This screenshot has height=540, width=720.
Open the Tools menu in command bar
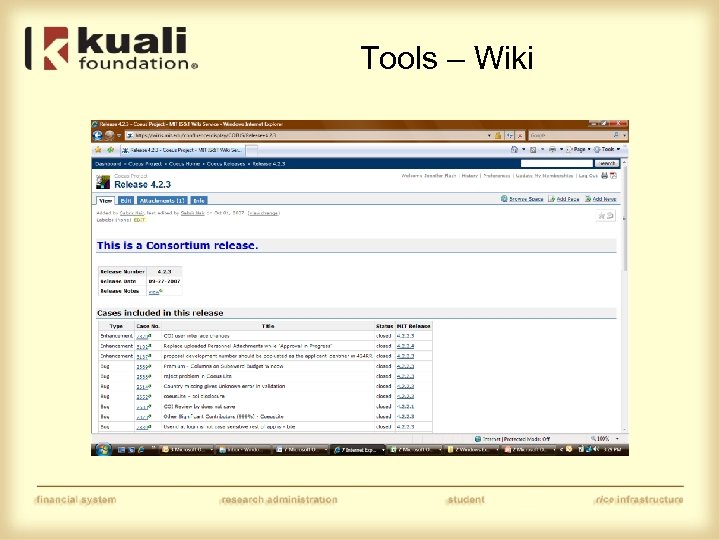click(607, 150)
